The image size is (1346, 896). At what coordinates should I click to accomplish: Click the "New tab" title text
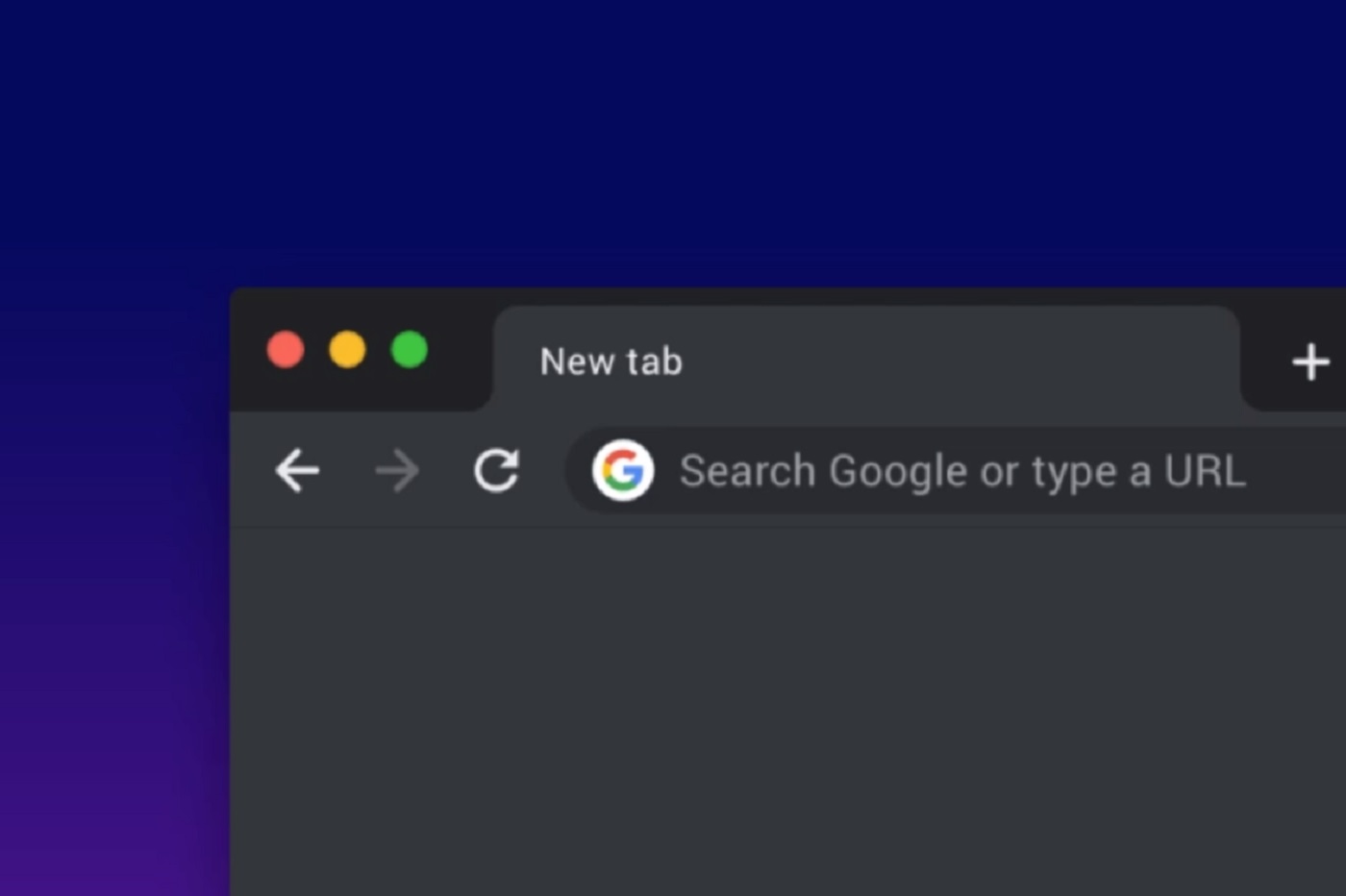tap(611, 361)
